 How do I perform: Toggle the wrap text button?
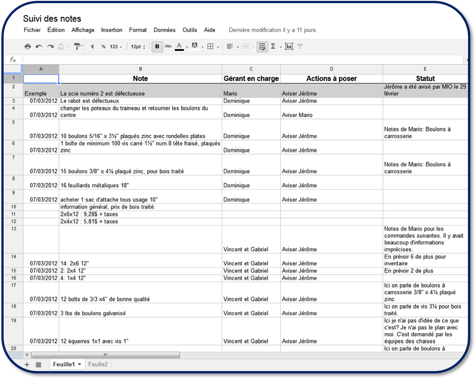[262, 47]
